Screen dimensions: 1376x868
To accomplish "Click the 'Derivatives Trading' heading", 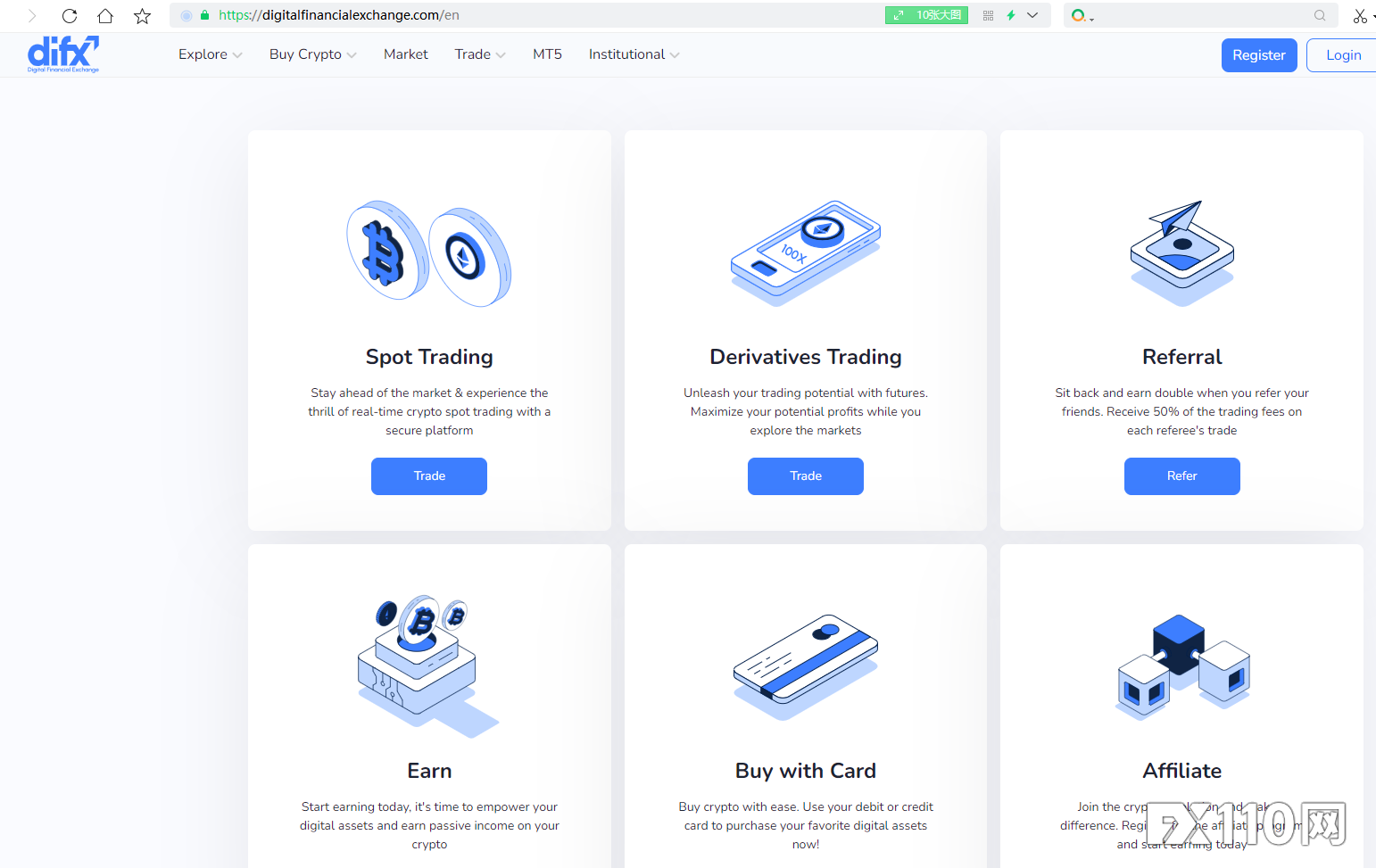I will tap(806, 357).
